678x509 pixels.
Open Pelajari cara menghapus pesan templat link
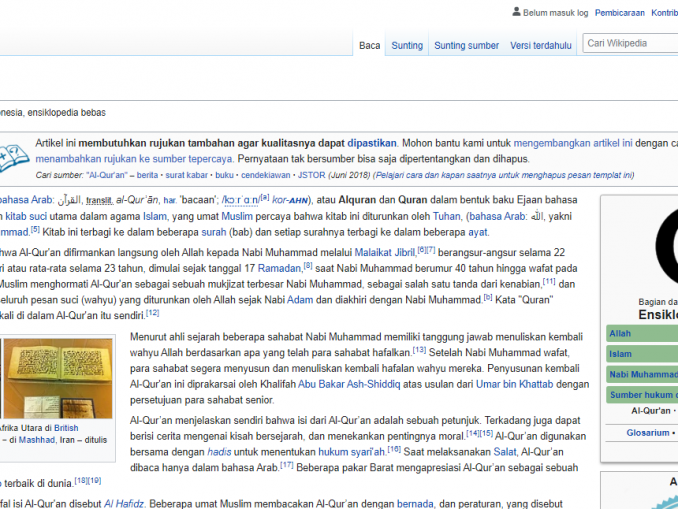[x=504, y=175]
